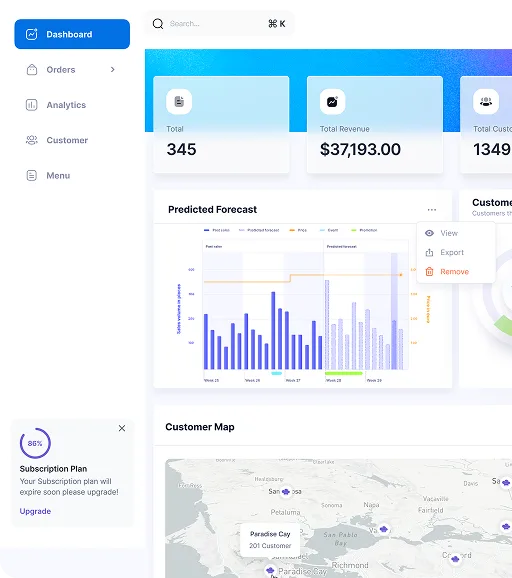
Task: Click the ⌘ K shortcut hint
Action: [276, 24]
